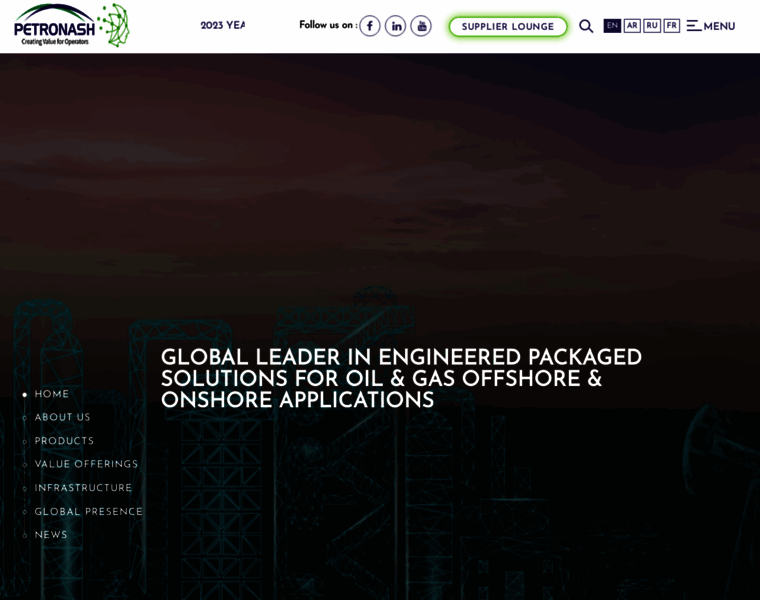
Task: Switch language to RU
Action: [x=652, y=26]
